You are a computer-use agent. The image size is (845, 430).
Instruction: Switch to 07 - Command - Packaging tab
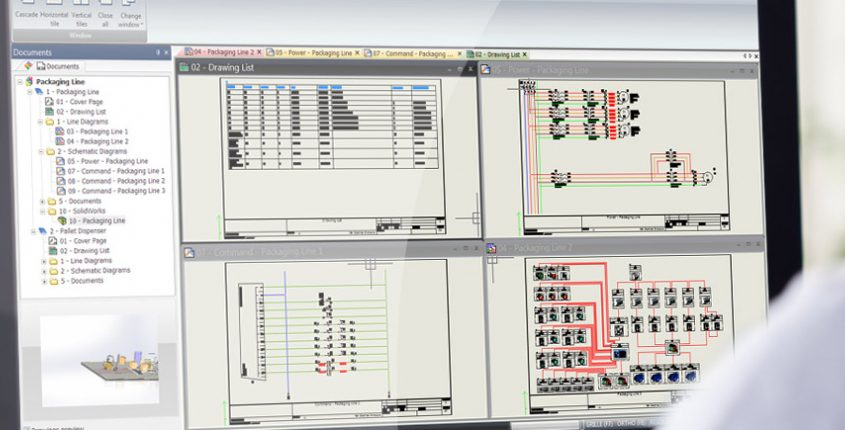tap(414, 53)
